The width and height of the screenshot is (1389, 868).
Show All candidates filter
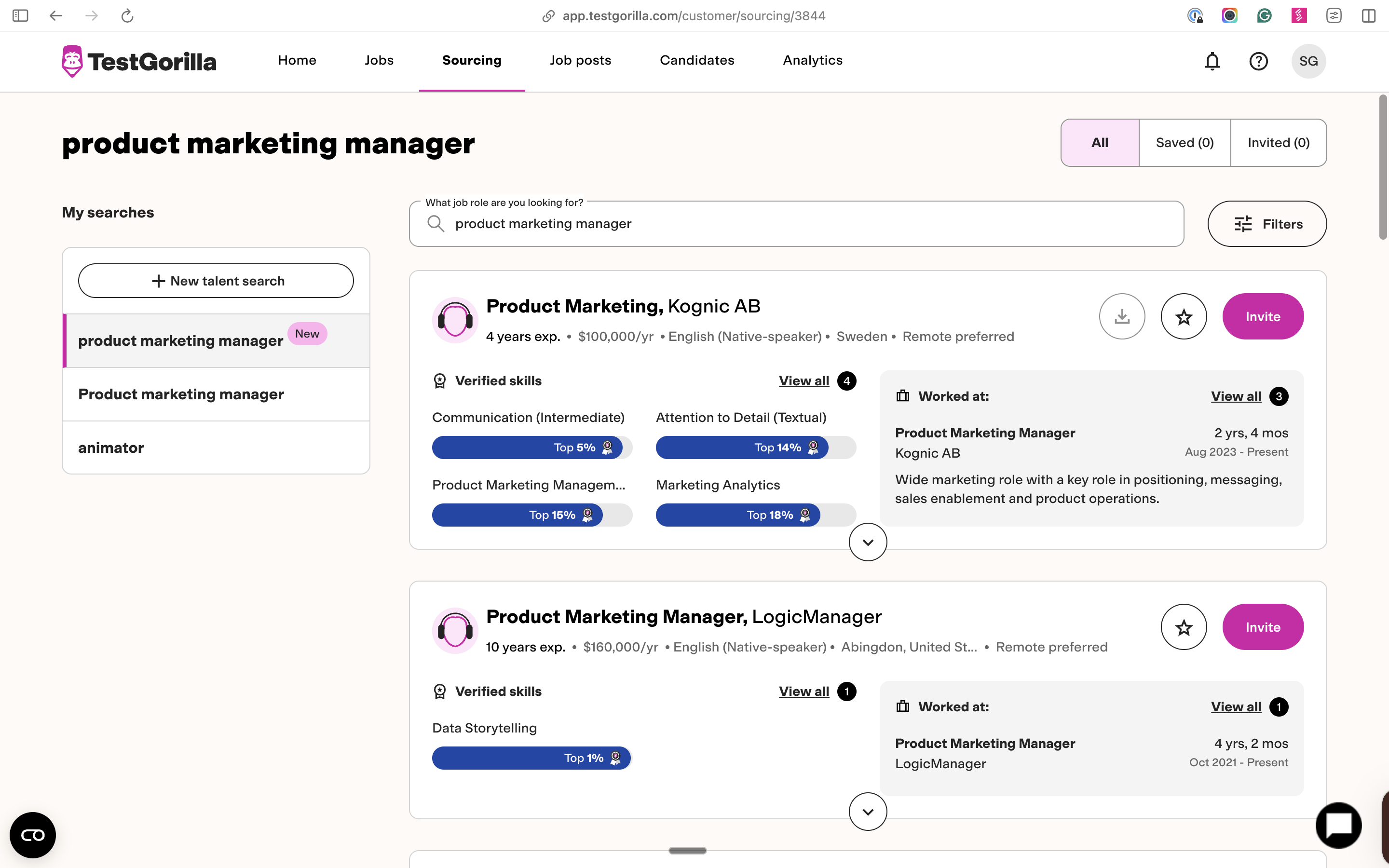pyautogui.click(x=1100, y=142)
